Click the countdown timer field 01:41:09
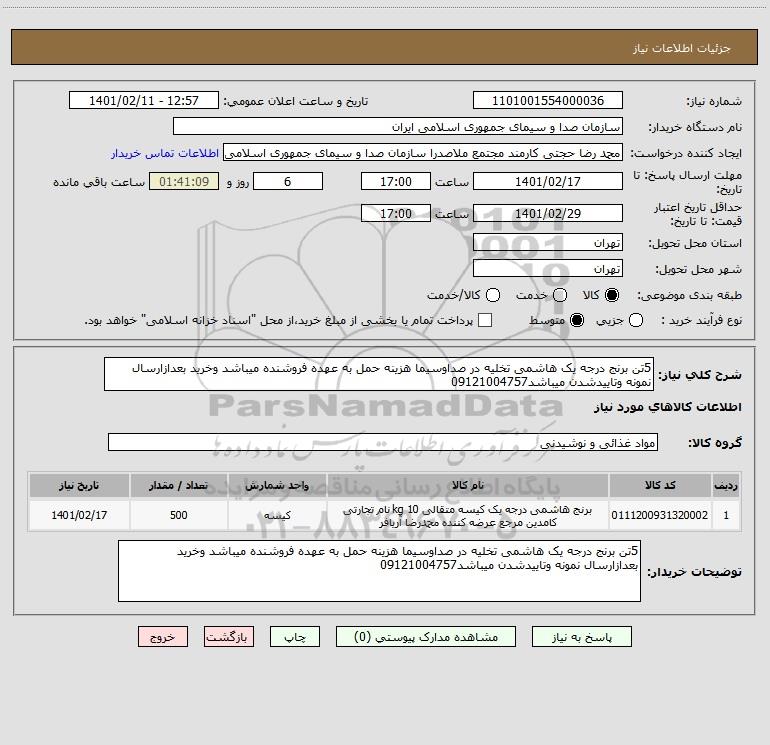 184,181
